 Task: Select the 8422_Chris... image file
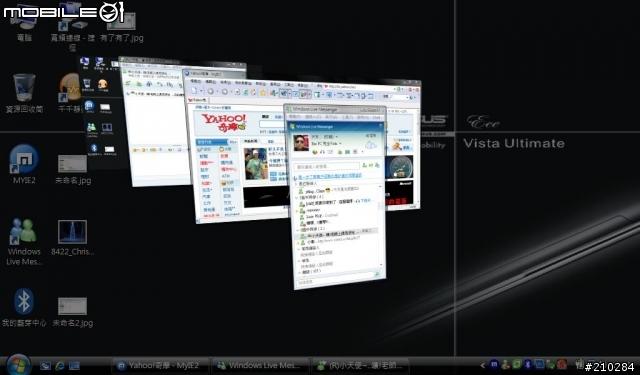point(72,238)
